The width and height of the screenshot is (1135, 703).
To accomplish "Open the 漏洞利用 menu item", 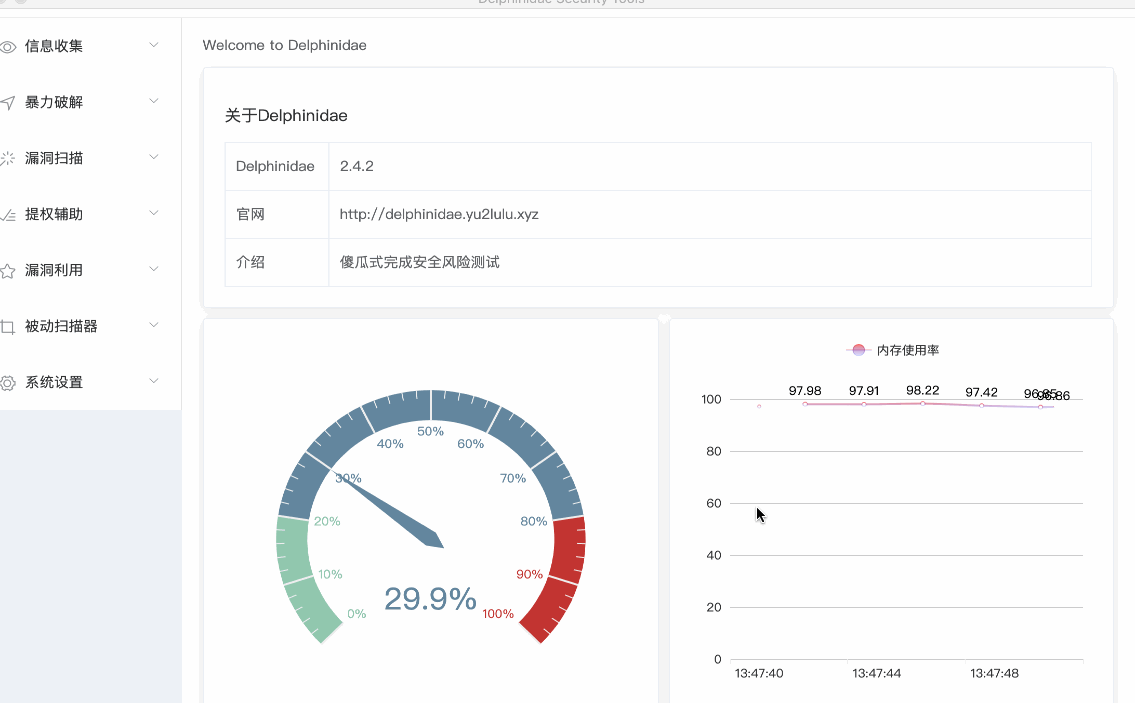I will point(54,270).
